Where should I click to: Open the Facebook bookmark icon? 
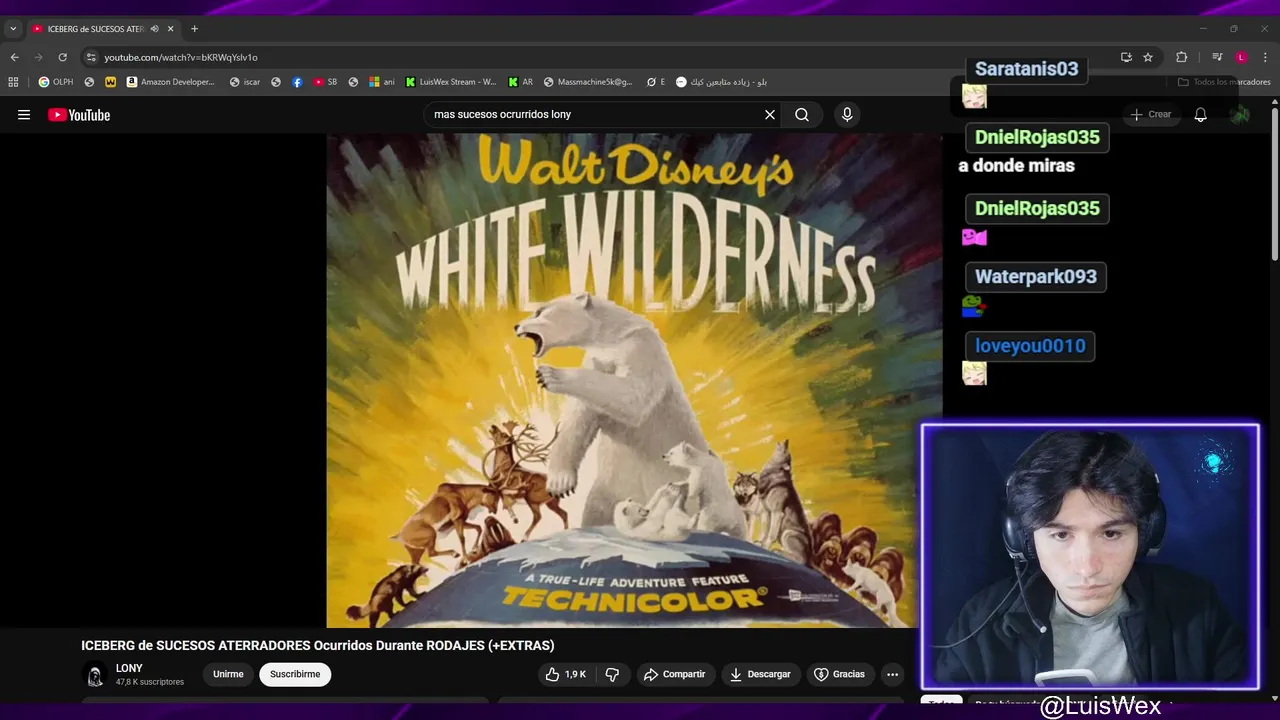(x=297, y=82)
